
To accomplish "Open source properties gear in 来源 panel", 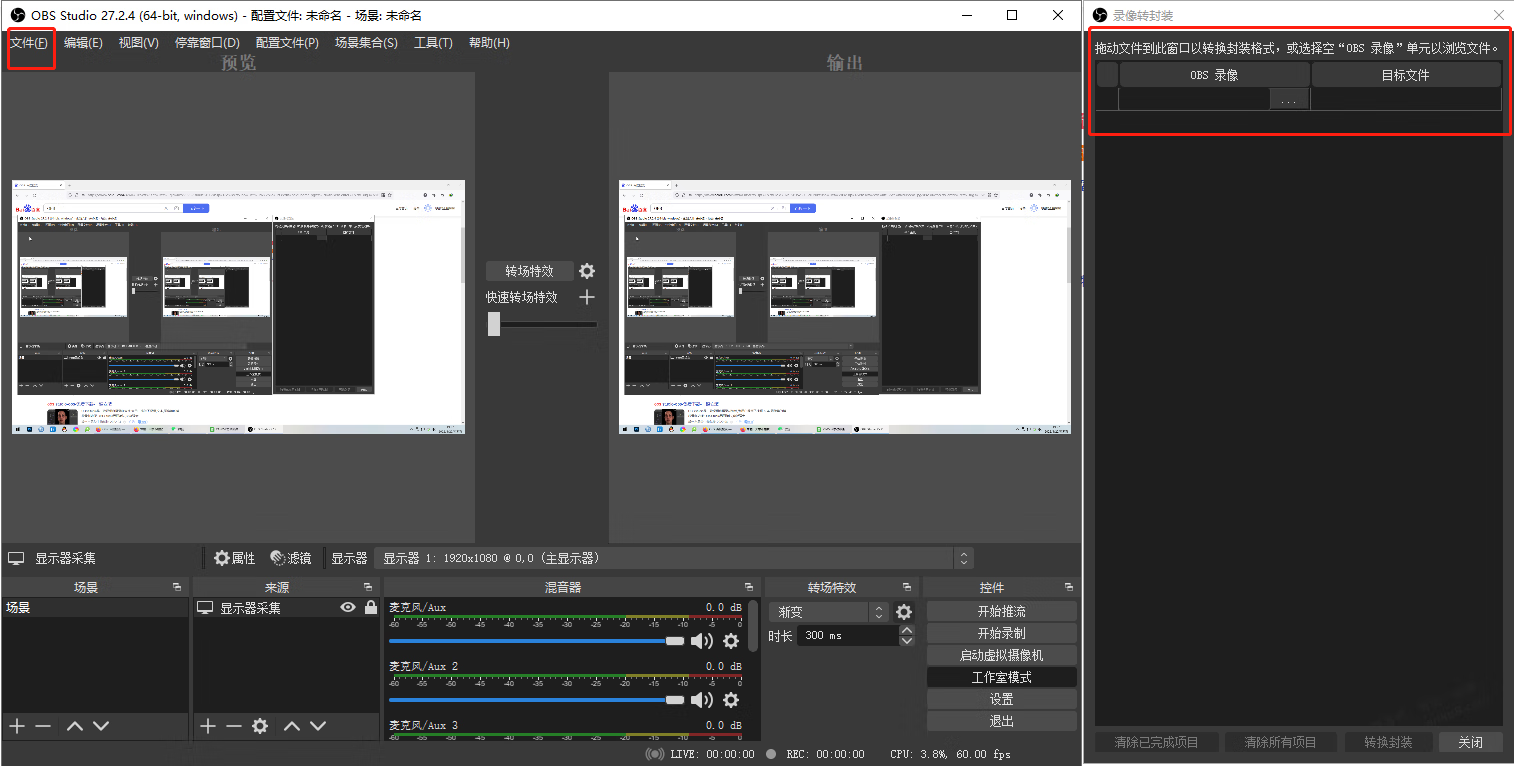I will (x=260, y=726).
